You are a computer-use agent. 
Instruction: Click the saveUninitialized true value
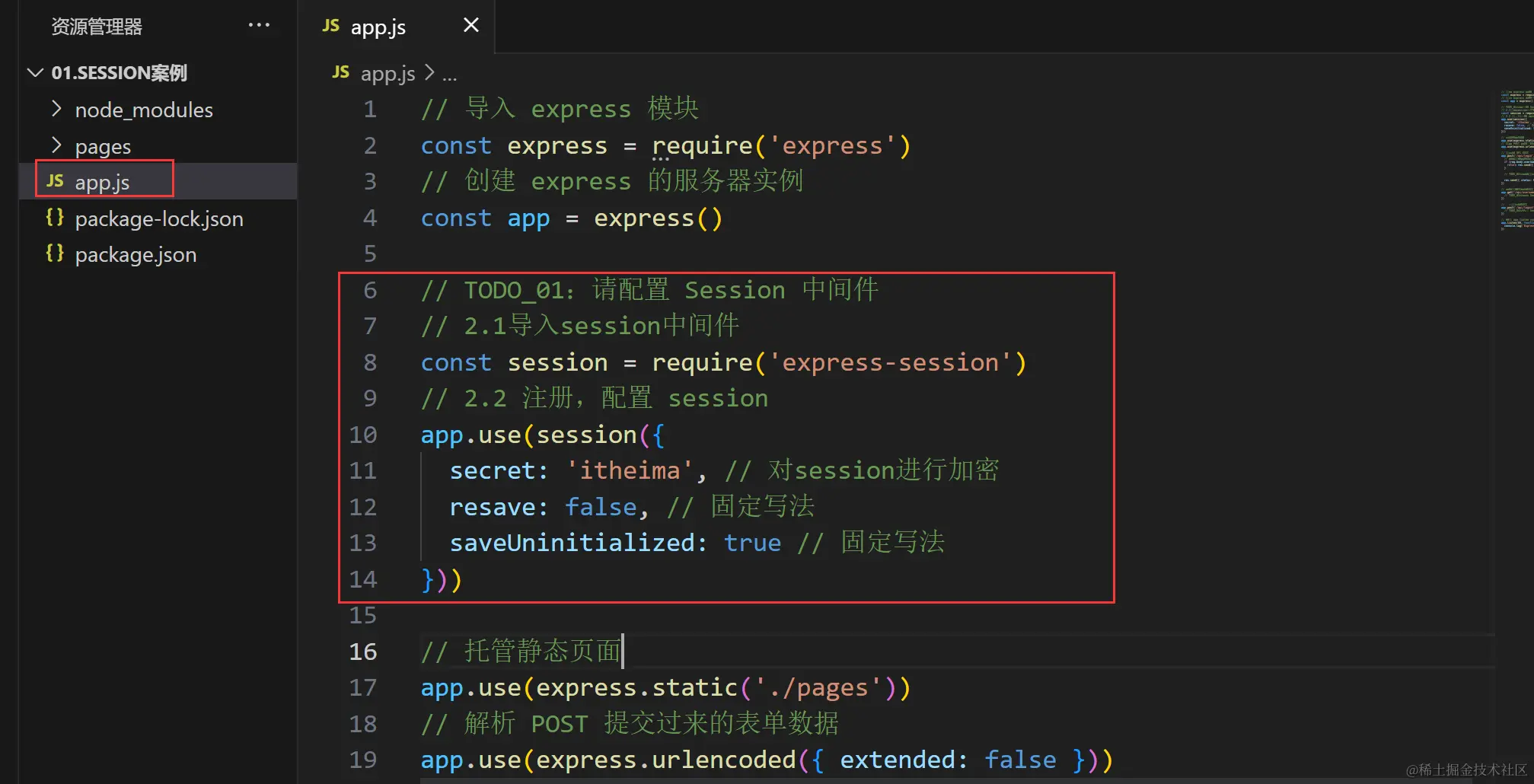(752, 543)
